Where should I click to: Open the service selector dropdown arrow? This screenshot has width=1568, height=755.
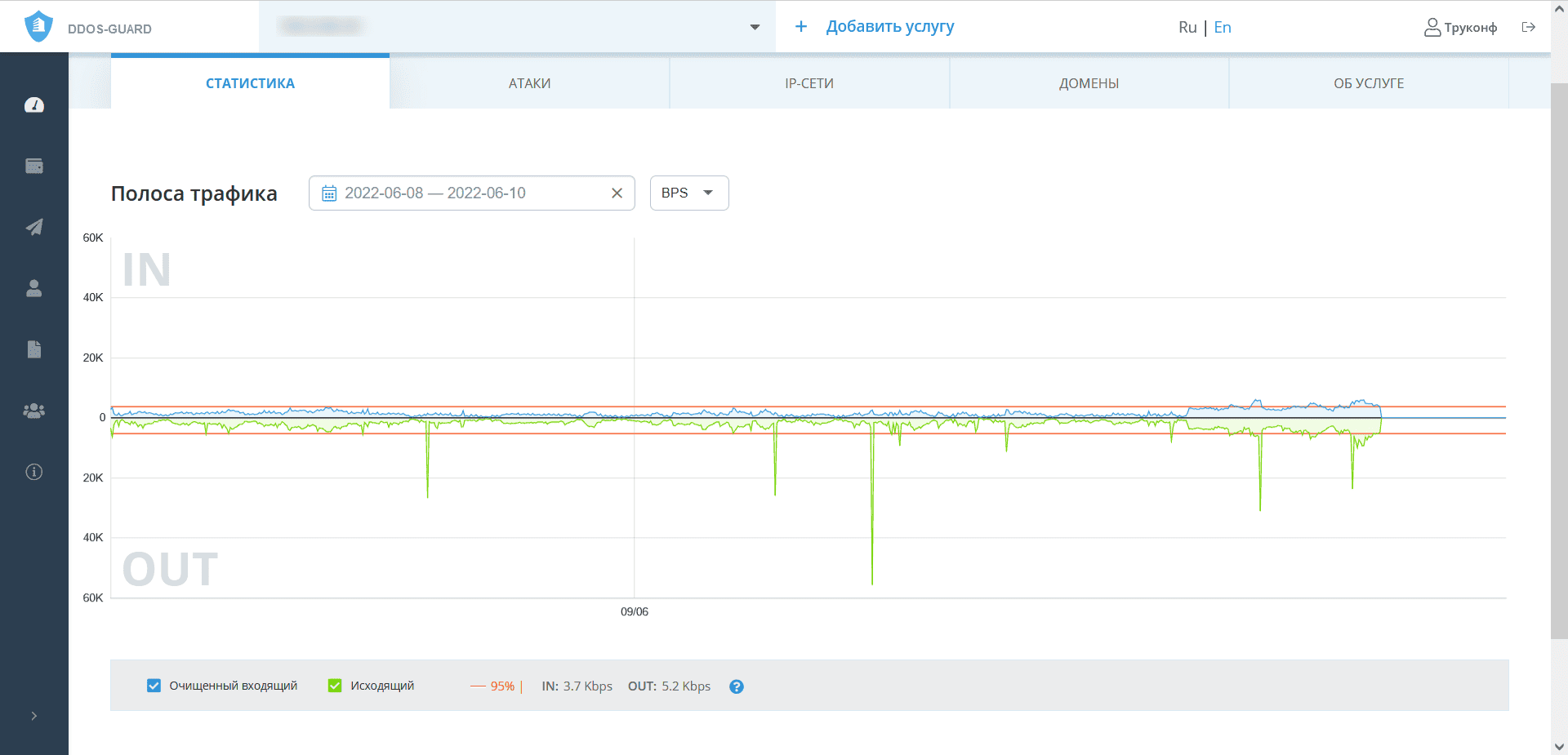click(755, 27)
